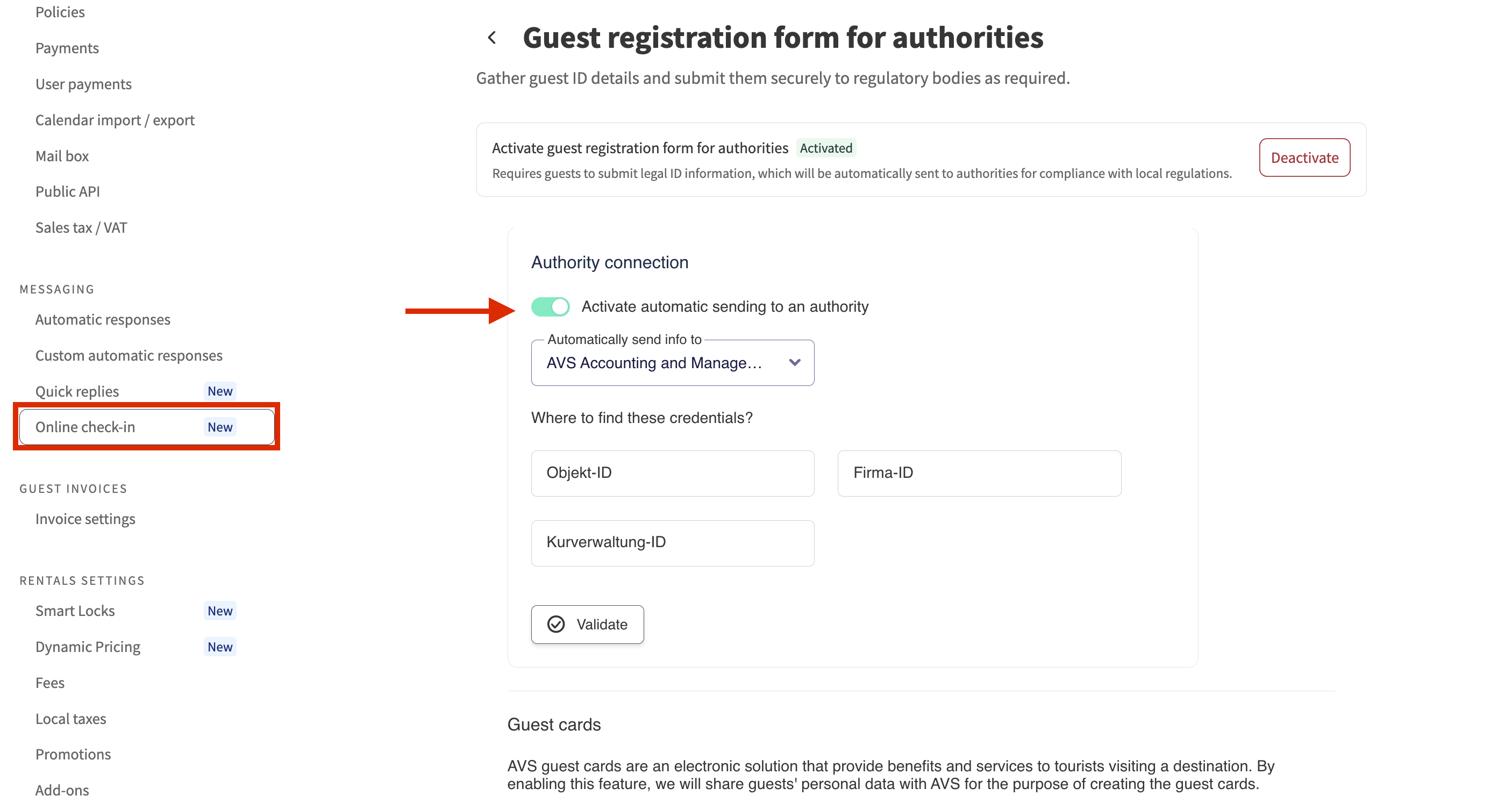Click the back arrow beside page title
This screenshot has height=803, width=1512.
(x=492, y=38)
